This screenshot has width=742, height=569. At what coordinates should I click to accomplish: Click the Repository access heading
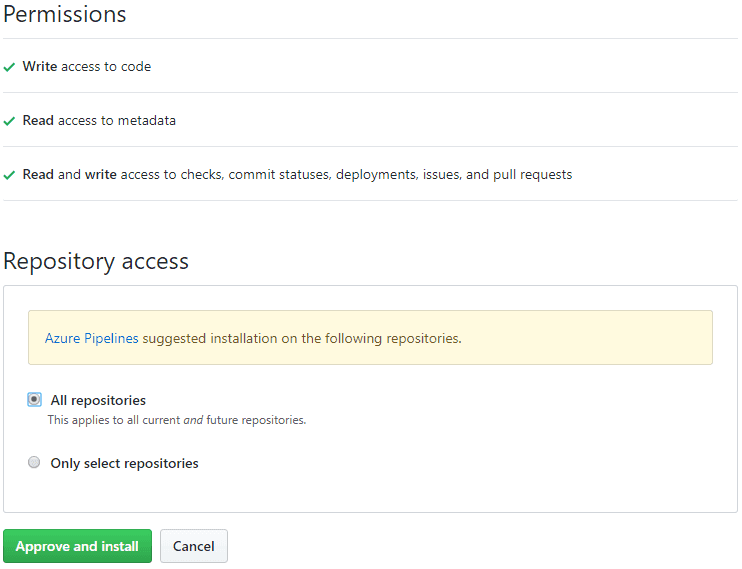(96, 261)
